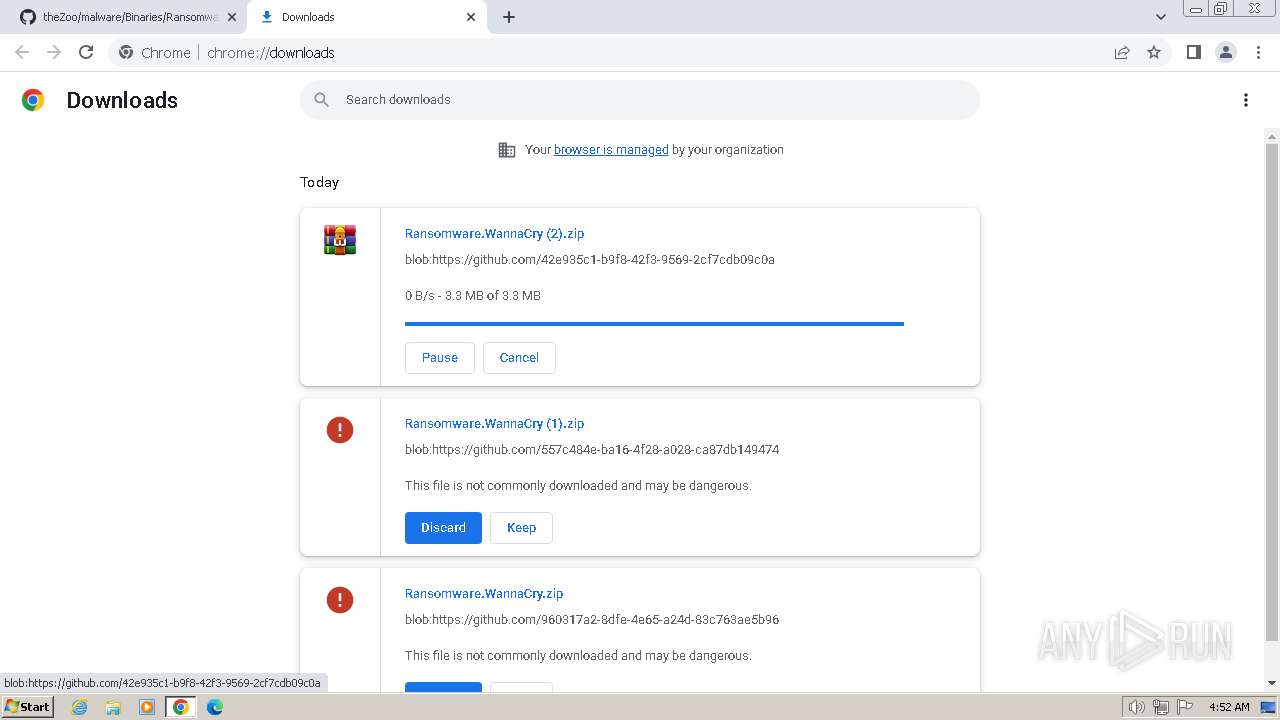This screenshot has height=720, width=1280.
Task: Click the 'Today' date heading
Action: point(319,182)
